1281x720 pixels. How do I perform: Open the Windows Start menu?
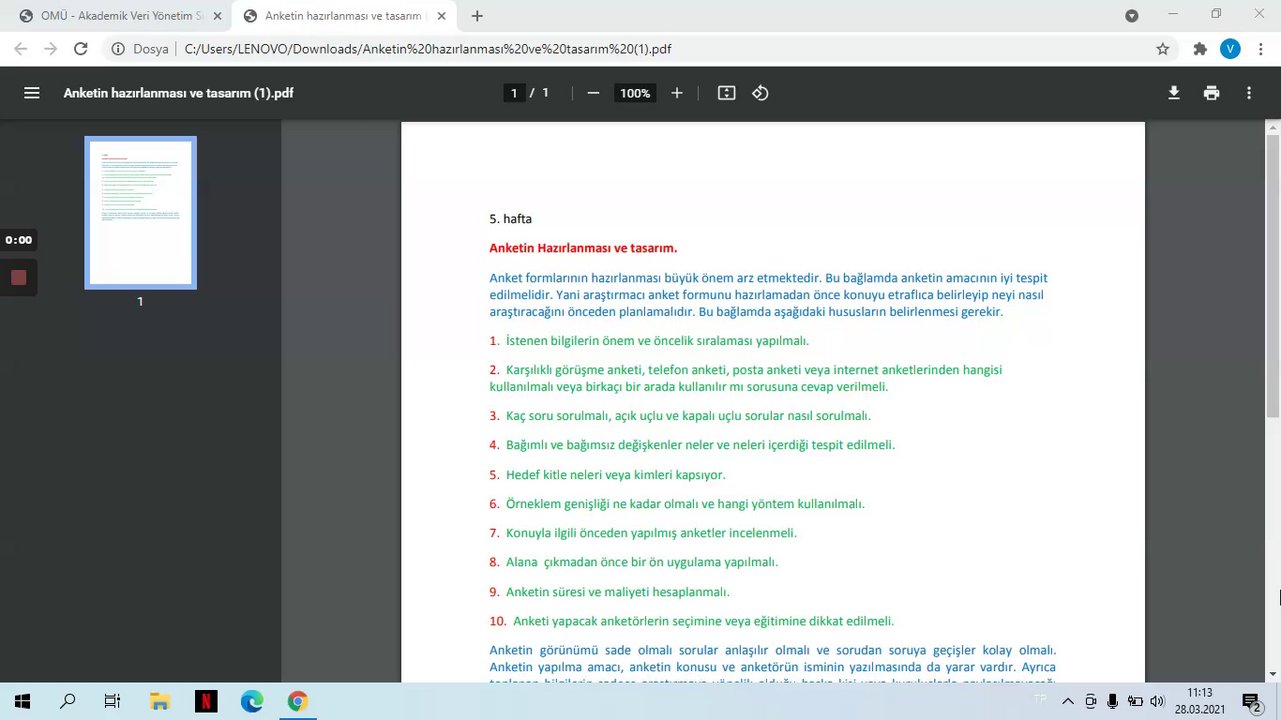point(22,701)
